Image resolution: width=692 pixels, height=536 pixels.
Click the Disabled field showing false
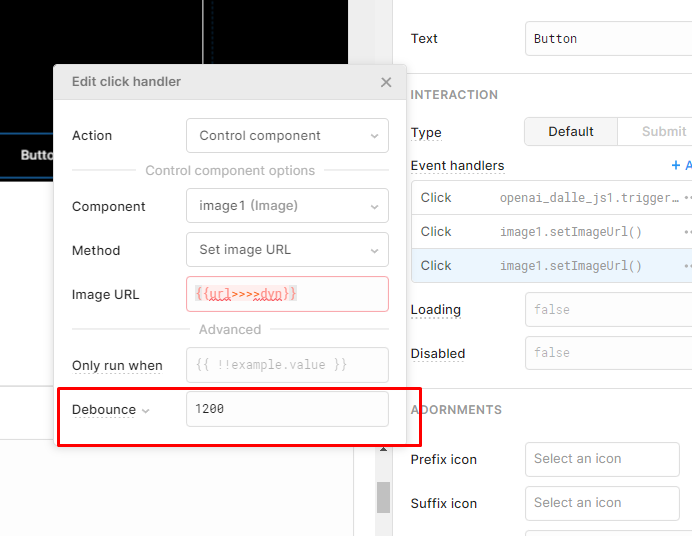609,353
